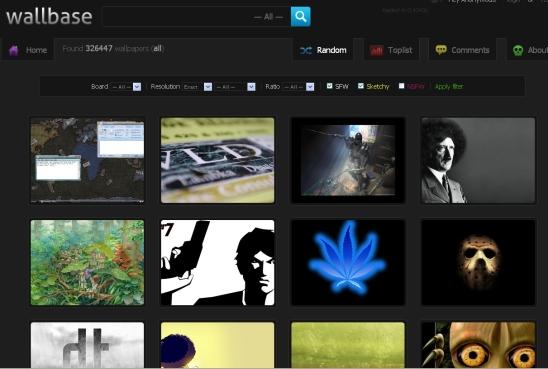
Task: Click the red Toplist chart icon
Action: pyautogui.click(x=376, y=50)
